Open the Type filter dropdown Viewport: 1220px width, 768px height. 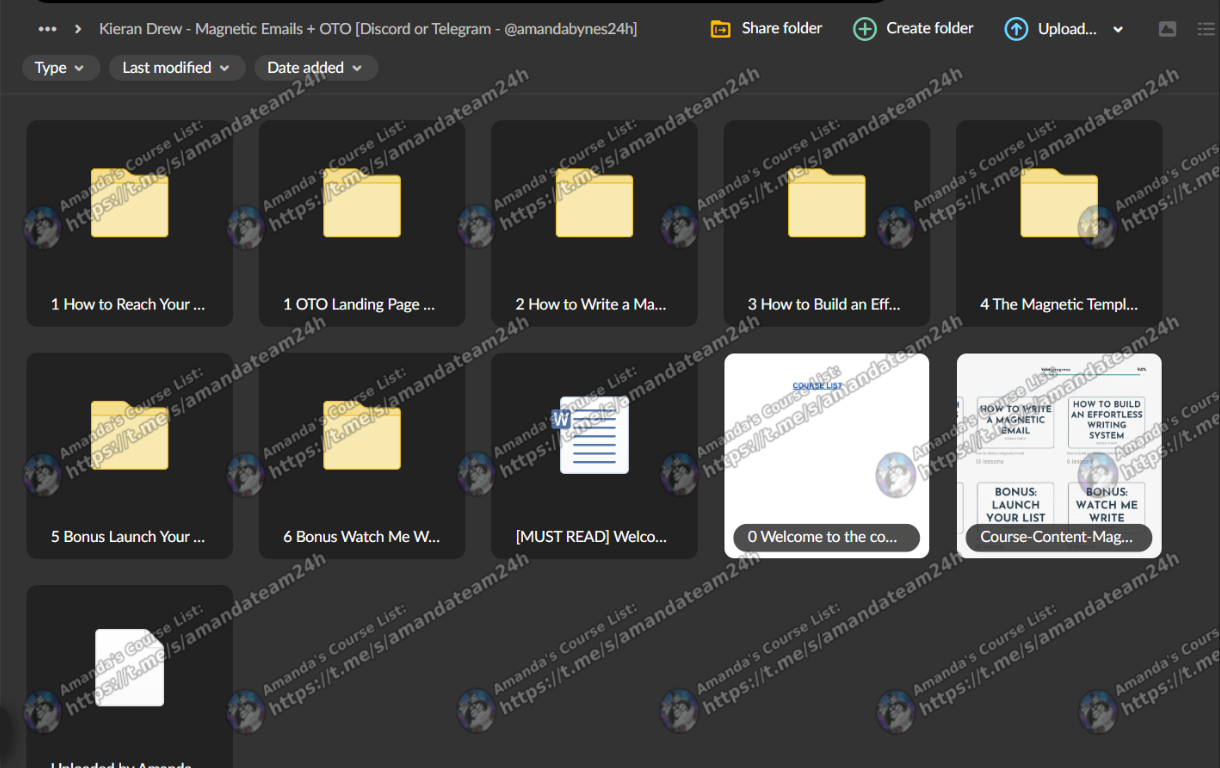click(61, 68)
